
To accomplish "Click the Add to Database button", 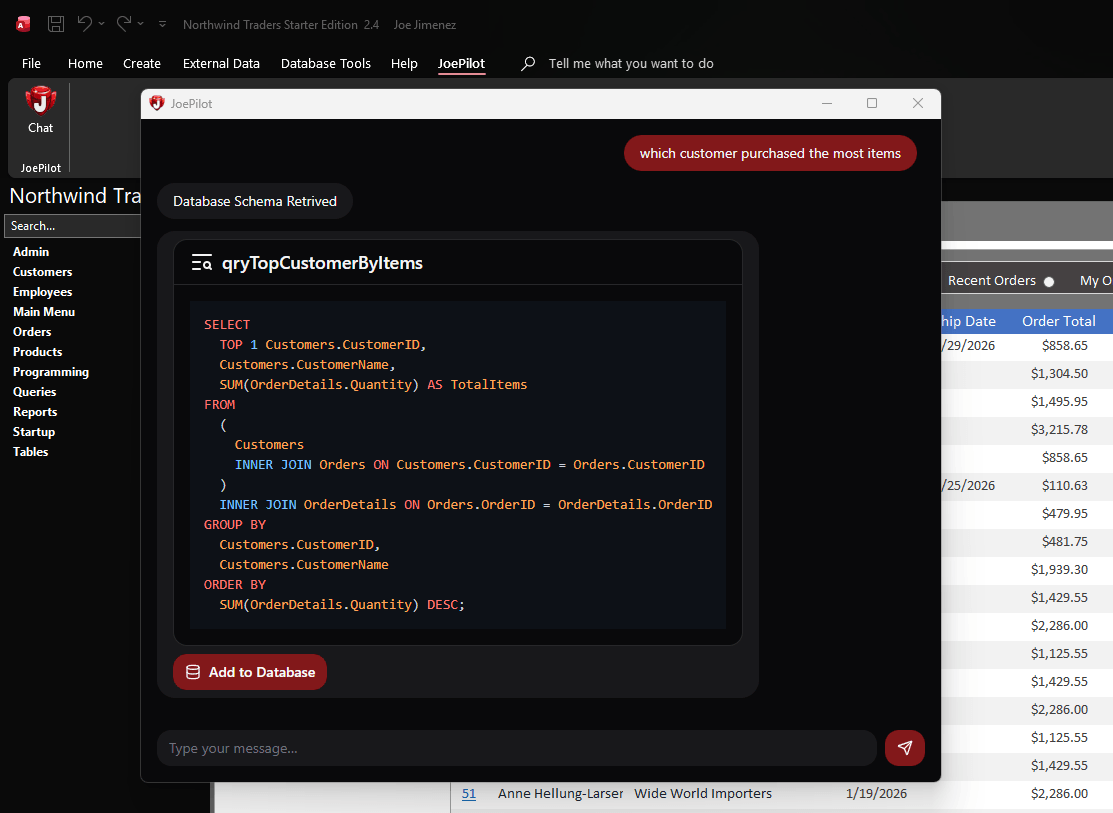I will click(x=249, y=672).
